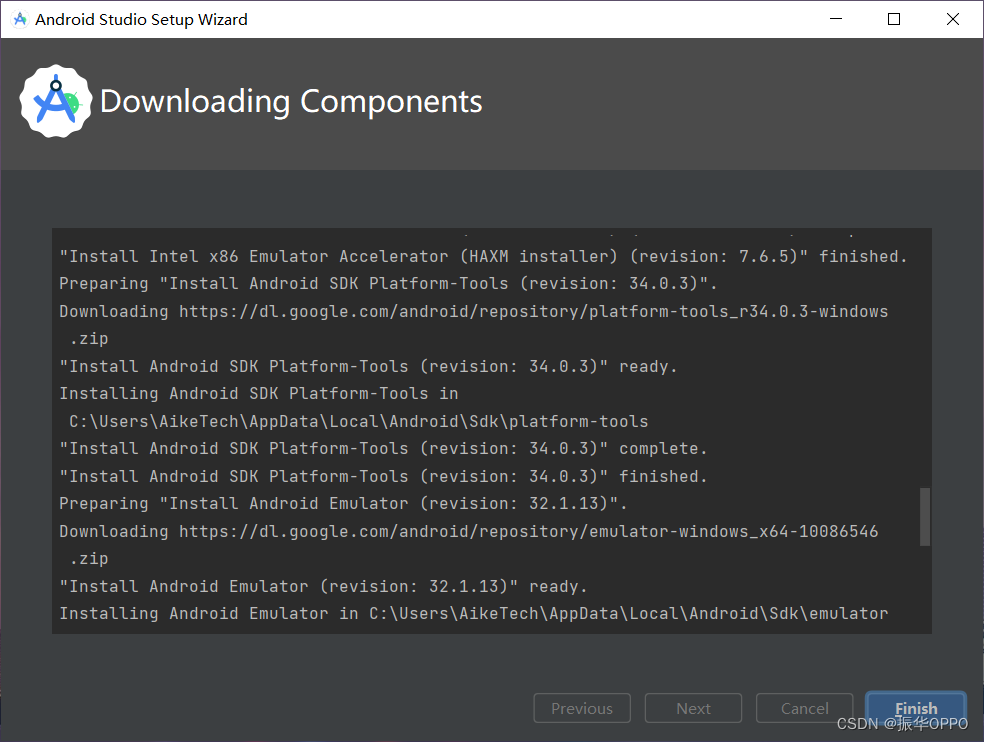The height and width of the screenshot is (742, 984).
Task: Click the Next button
Action: point(693,708)
